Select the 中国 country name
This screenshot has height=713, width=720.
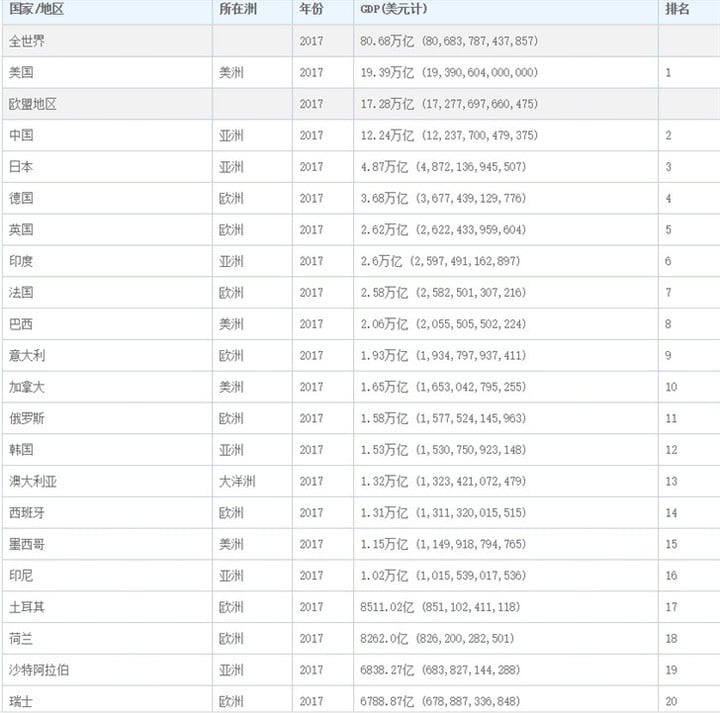click(x=21, y=135)
